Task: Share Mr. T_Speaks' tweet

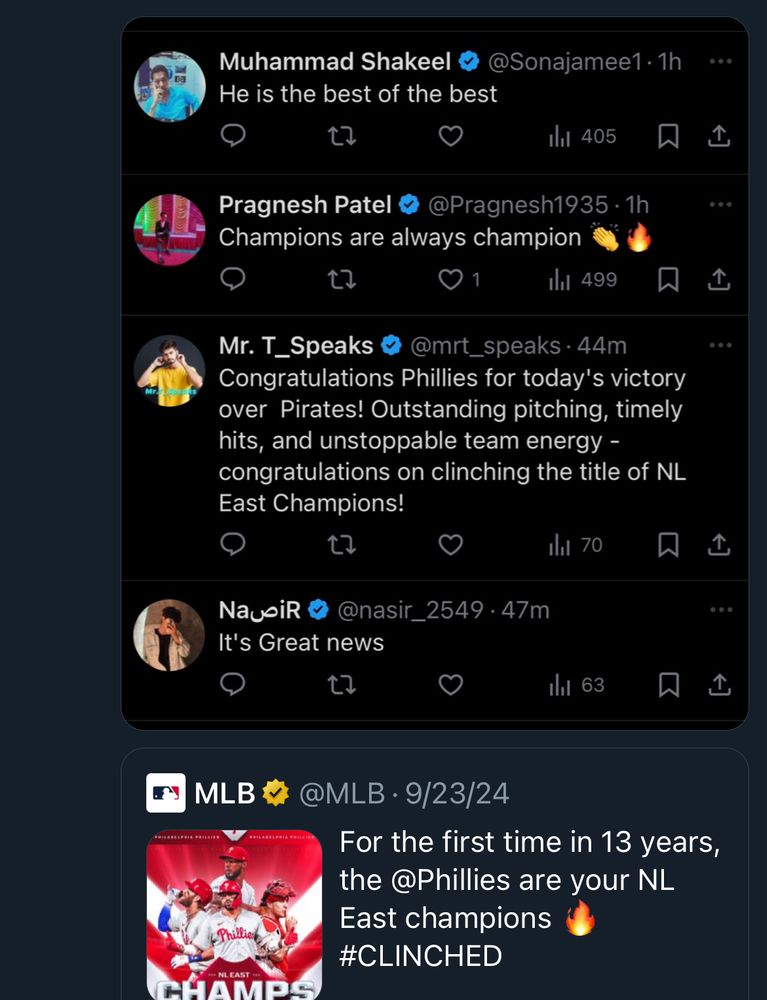Action: (719, 545)
